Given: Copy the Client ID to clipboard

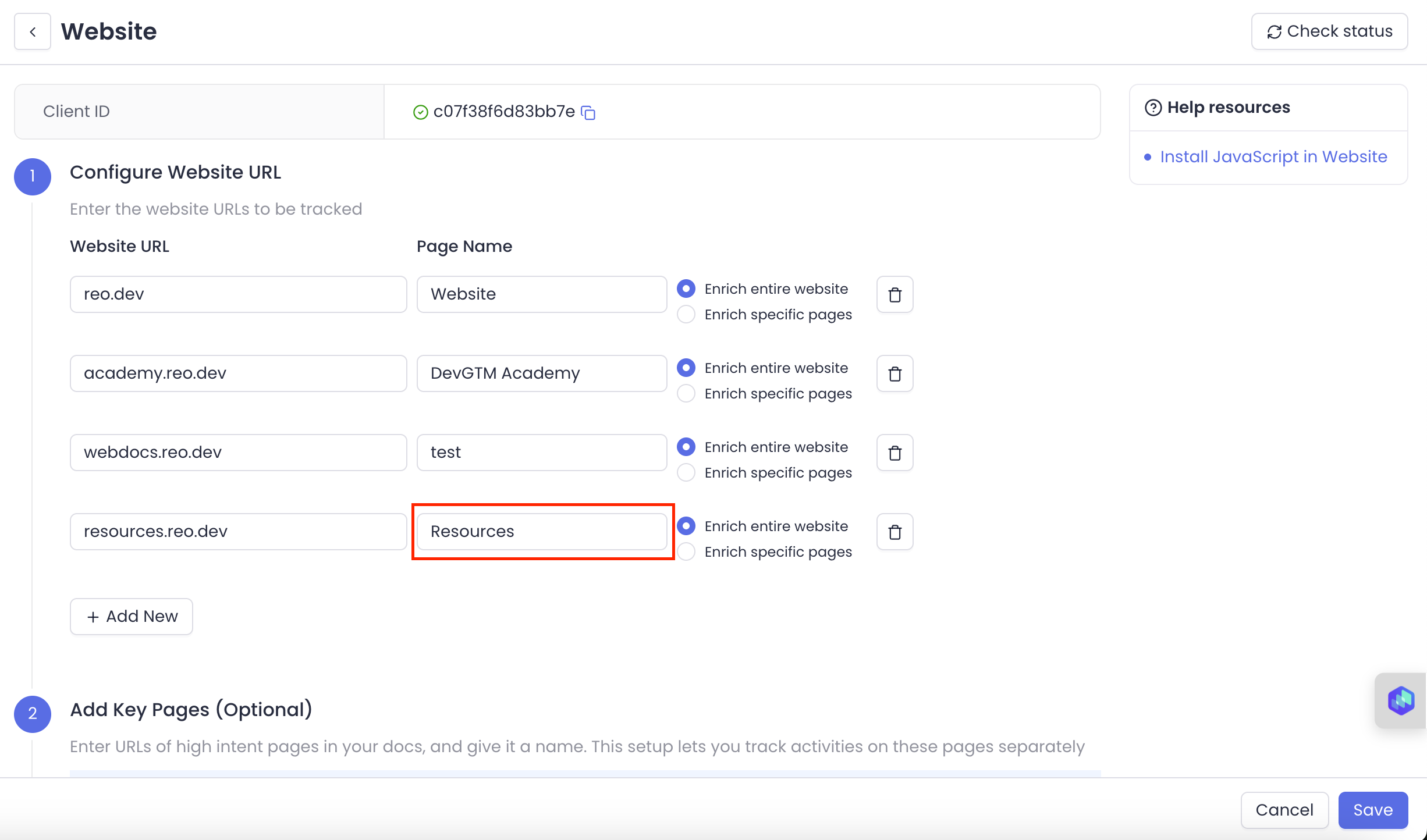Looking at the screenshot, I should (x=588, y=112).
